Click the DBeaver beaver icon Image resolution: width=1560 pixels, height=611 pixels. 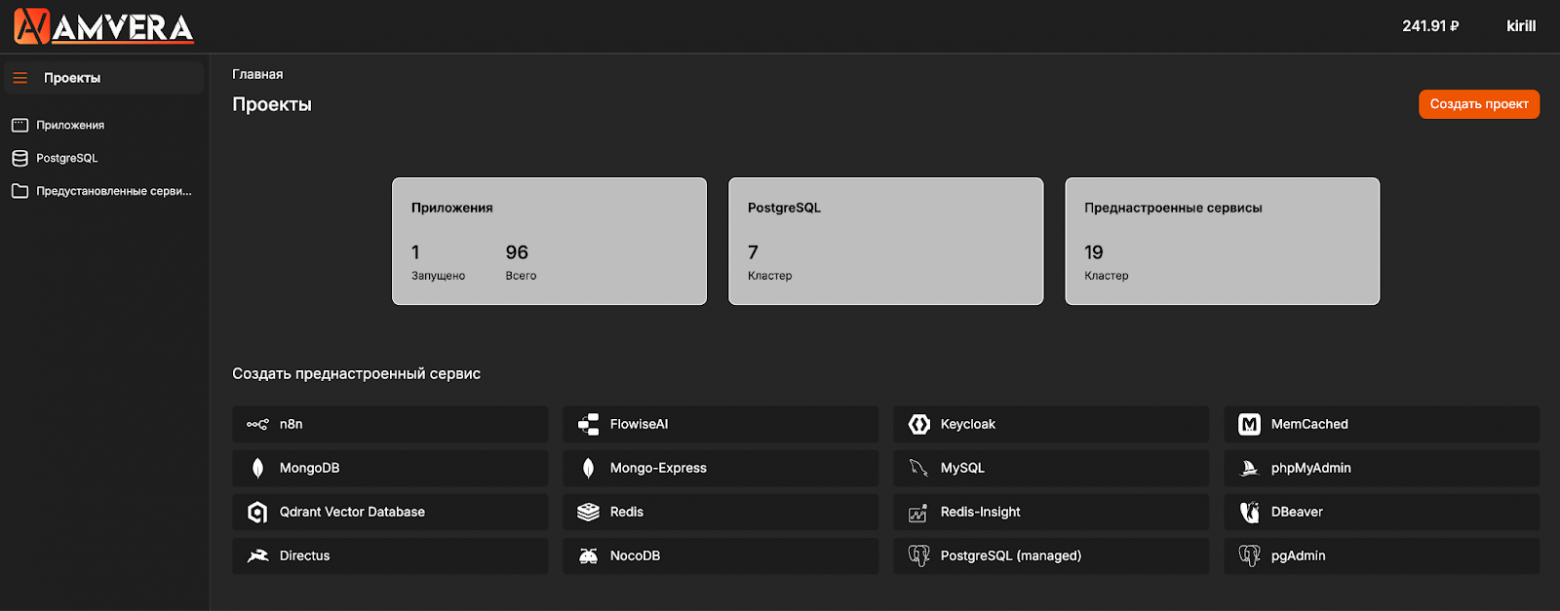tap(1249, 512)
